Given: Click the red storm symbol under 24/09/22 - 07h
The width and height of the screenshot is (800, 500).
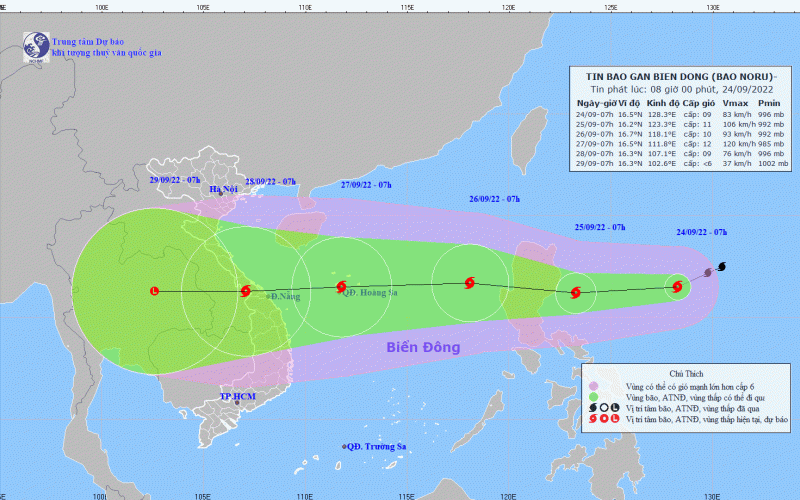Looking at the screenshot, I should click(677, 288).
